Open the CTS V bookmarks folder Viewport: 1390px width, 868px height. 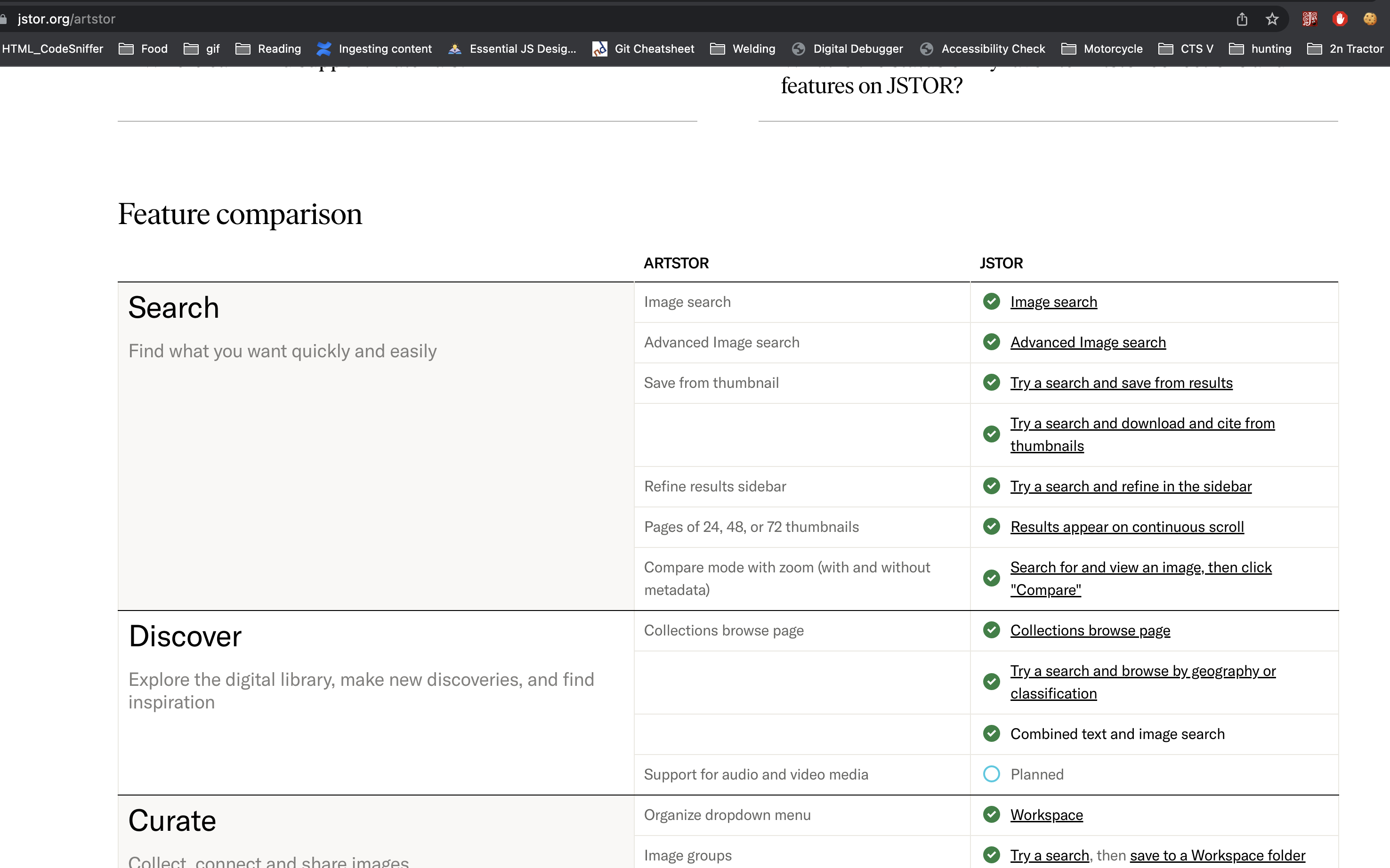coord(1186,49)
